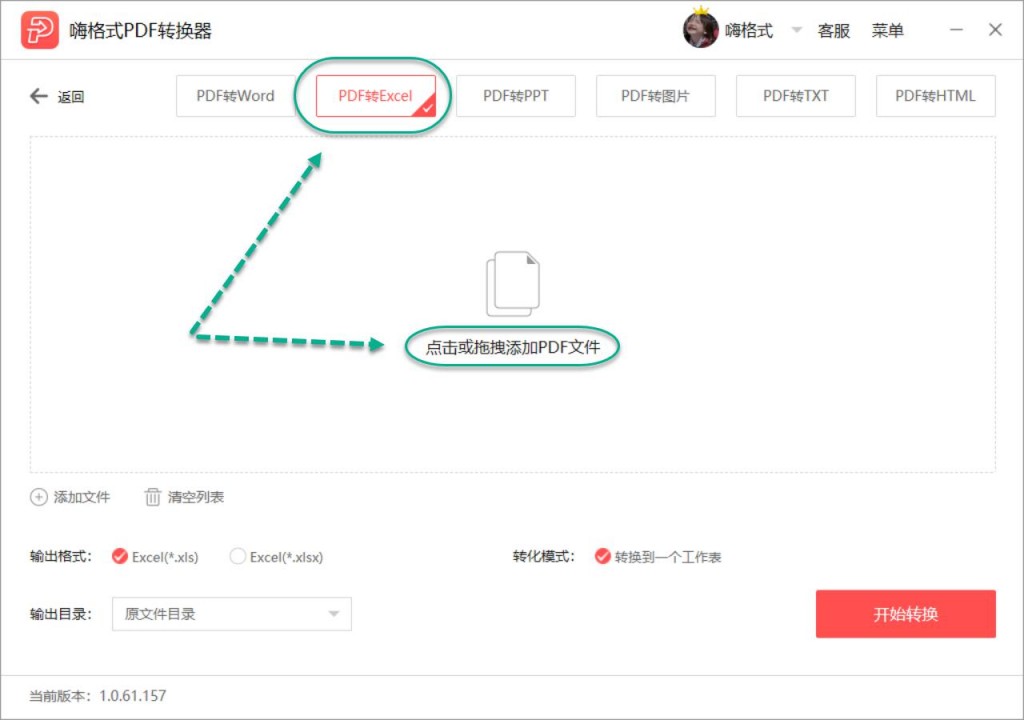Viewport: 1024px width, 720px height.
Task: Expand the account dropdown arrow beside 嗨格式
Action: (x=796, y=30)
